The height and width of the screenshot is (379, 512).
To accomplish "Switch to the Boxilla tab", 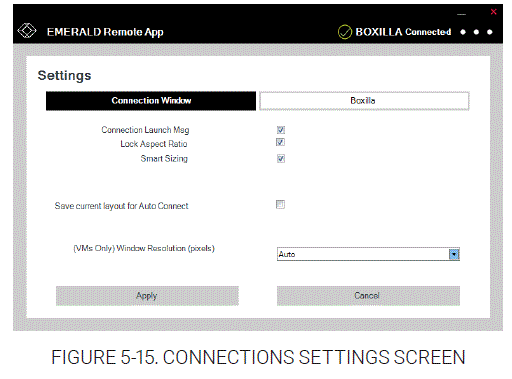I will coord(364,101).
